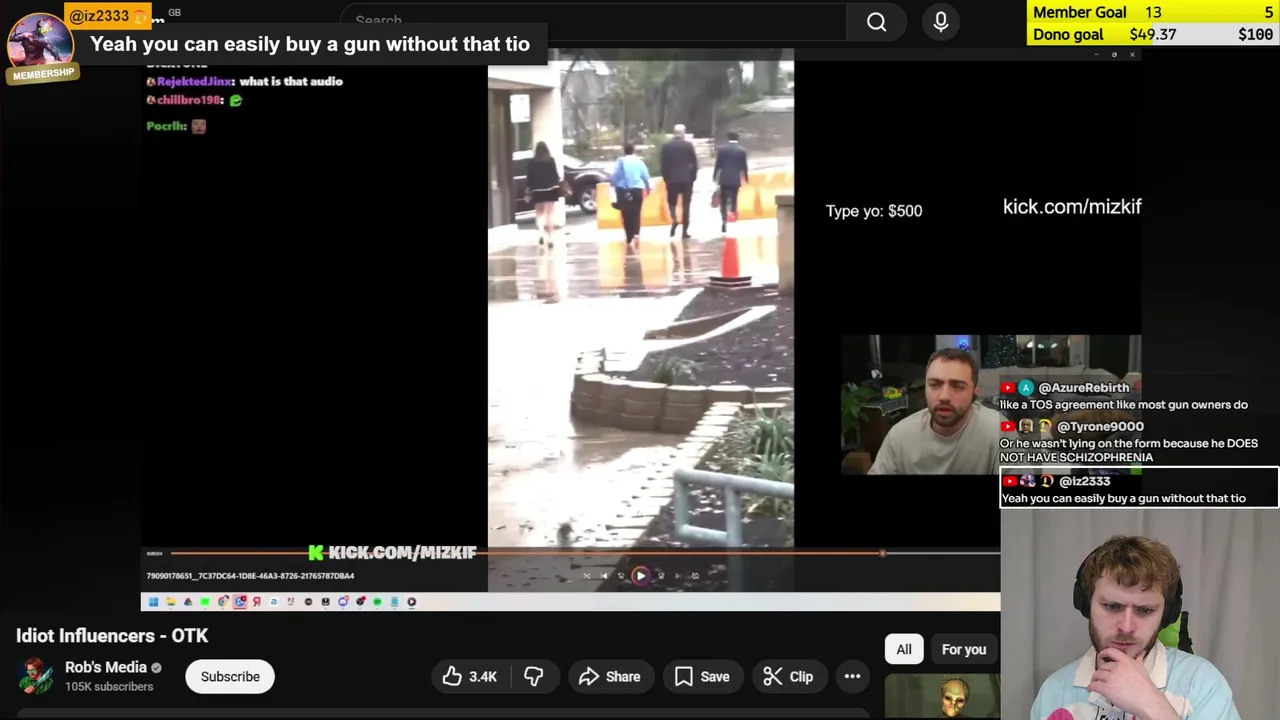1280x720 pixels.
Task: Create a clip using Clip button
Action: [x=788, y=677]
